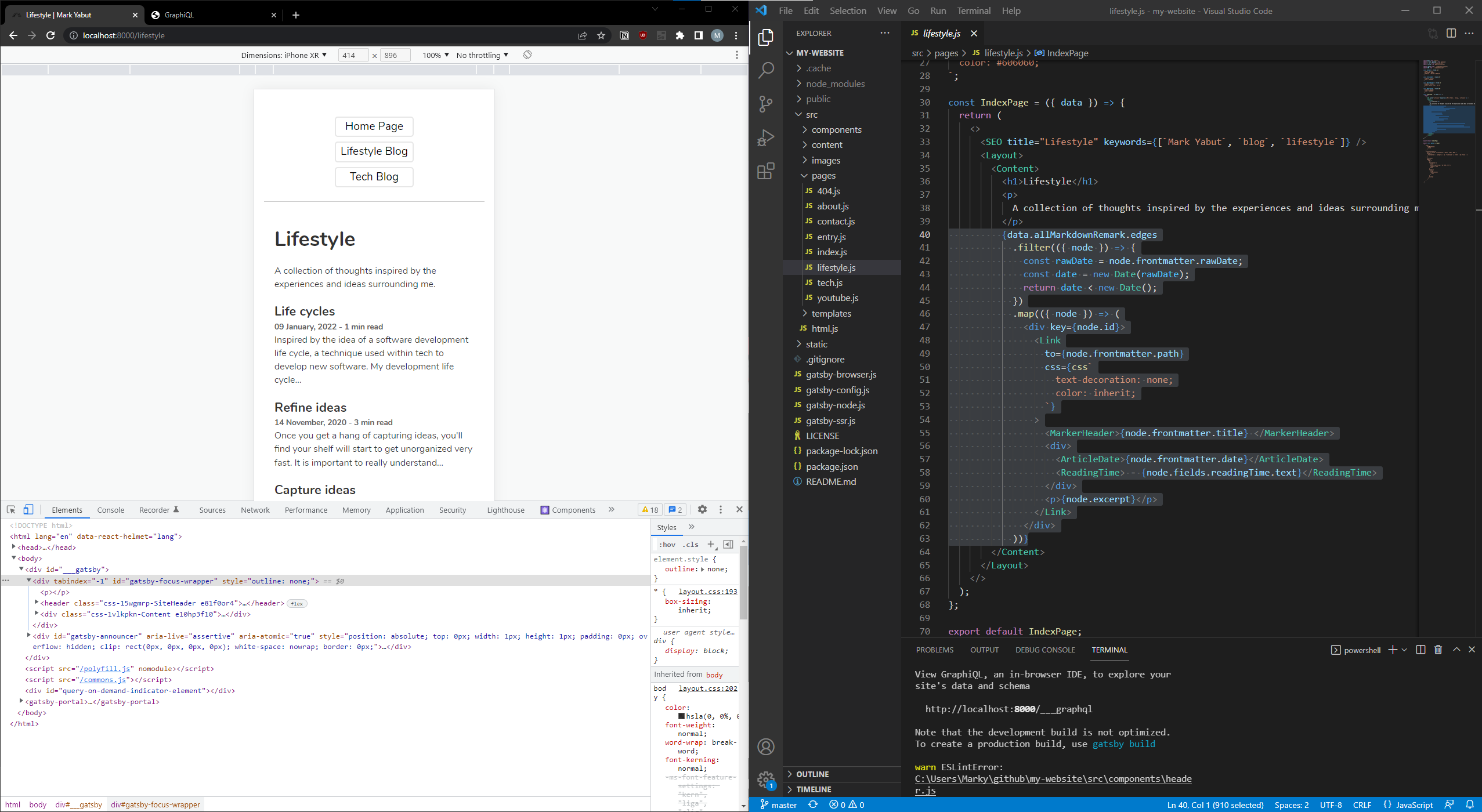Image resolution: width=1482 pixels, height=812 pixels.
Task: Open the Terminal menu in VS Code
Action: [973, 10]
